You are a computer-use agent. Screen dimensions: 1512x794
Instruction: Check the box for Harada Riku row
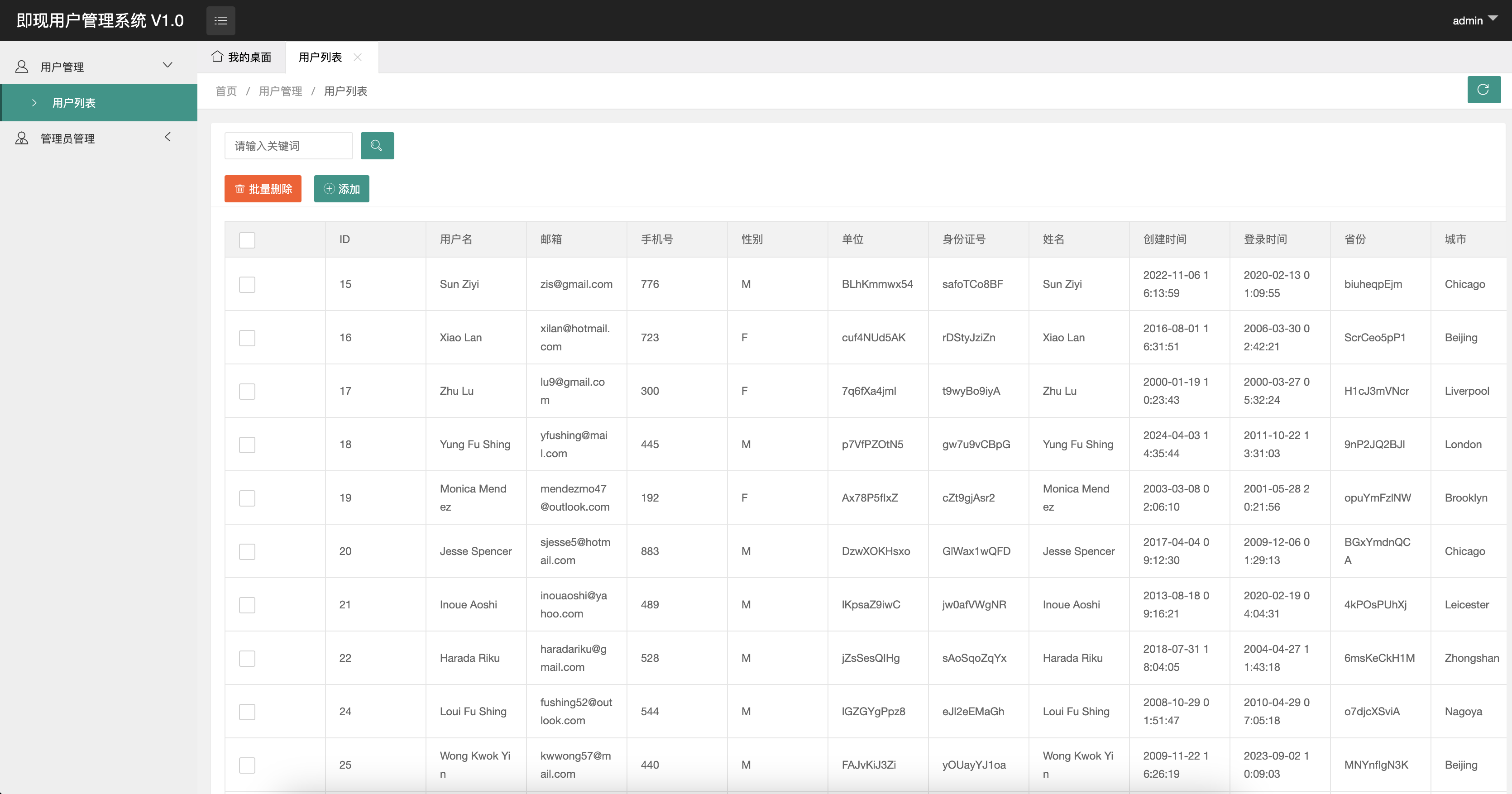(247, 659)
